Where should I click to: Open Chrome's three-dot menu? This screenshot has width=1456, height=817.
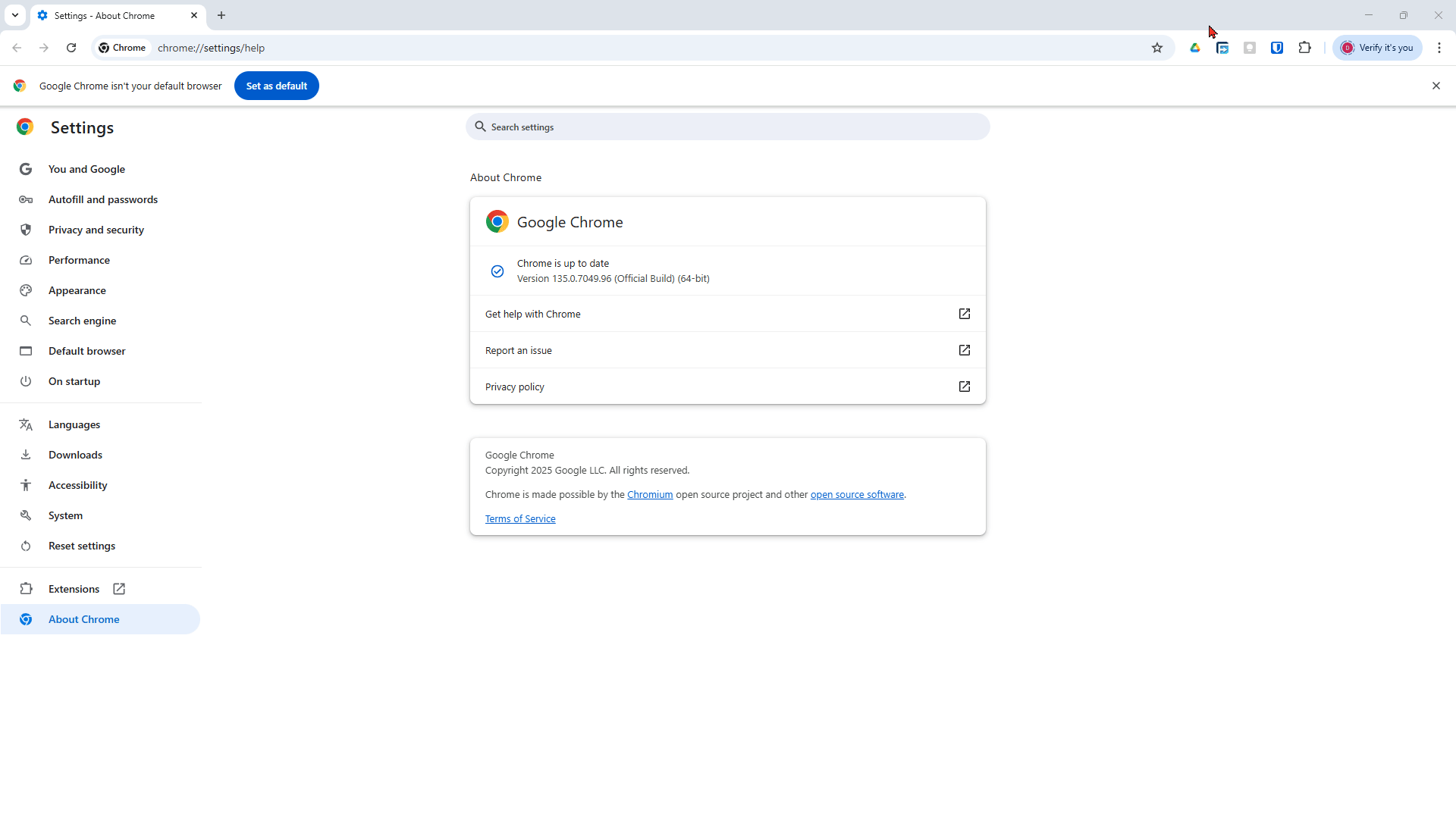[x=1439, y=48]
